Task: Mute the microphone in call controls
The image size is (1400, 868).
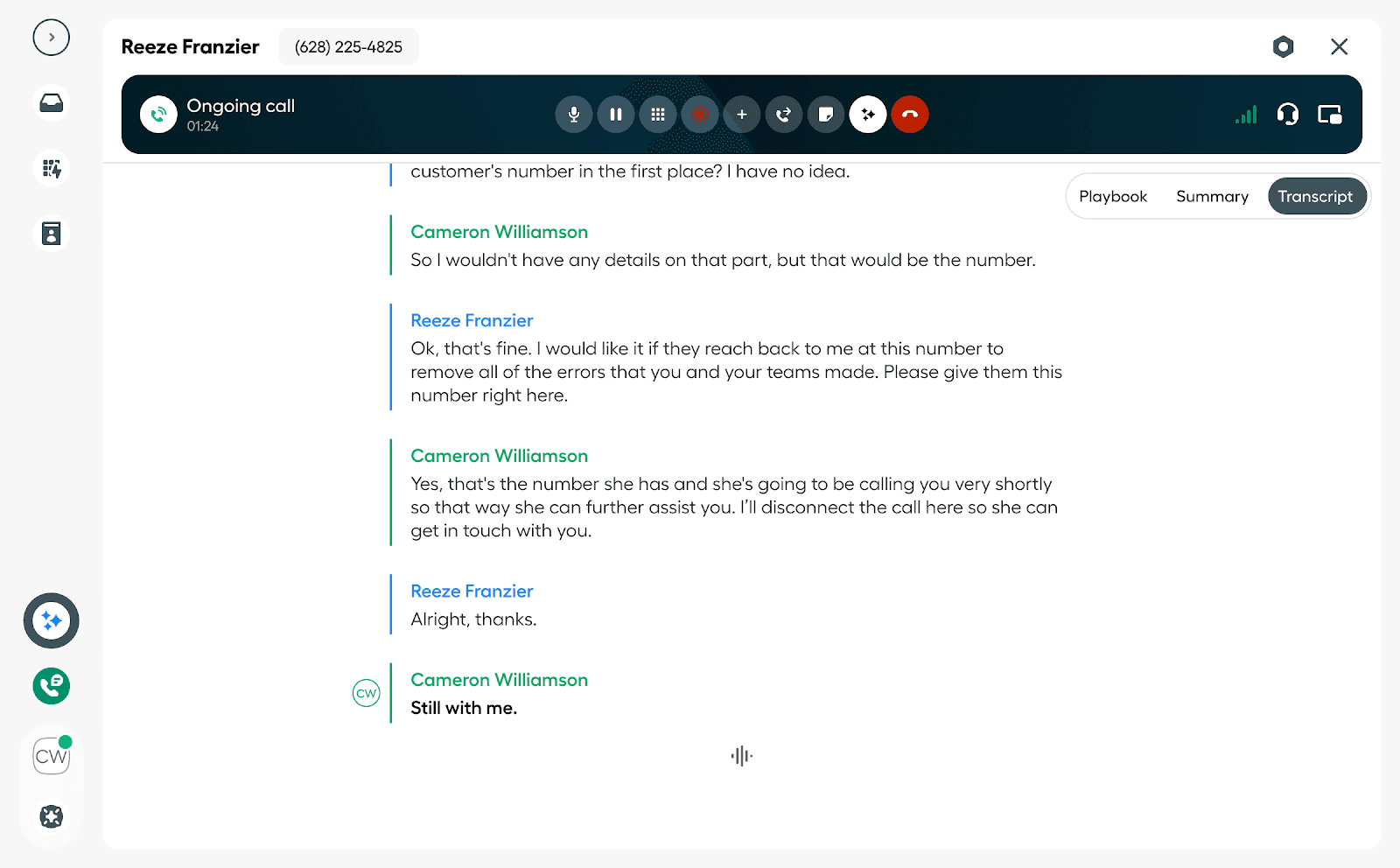Action: [574, 115]
